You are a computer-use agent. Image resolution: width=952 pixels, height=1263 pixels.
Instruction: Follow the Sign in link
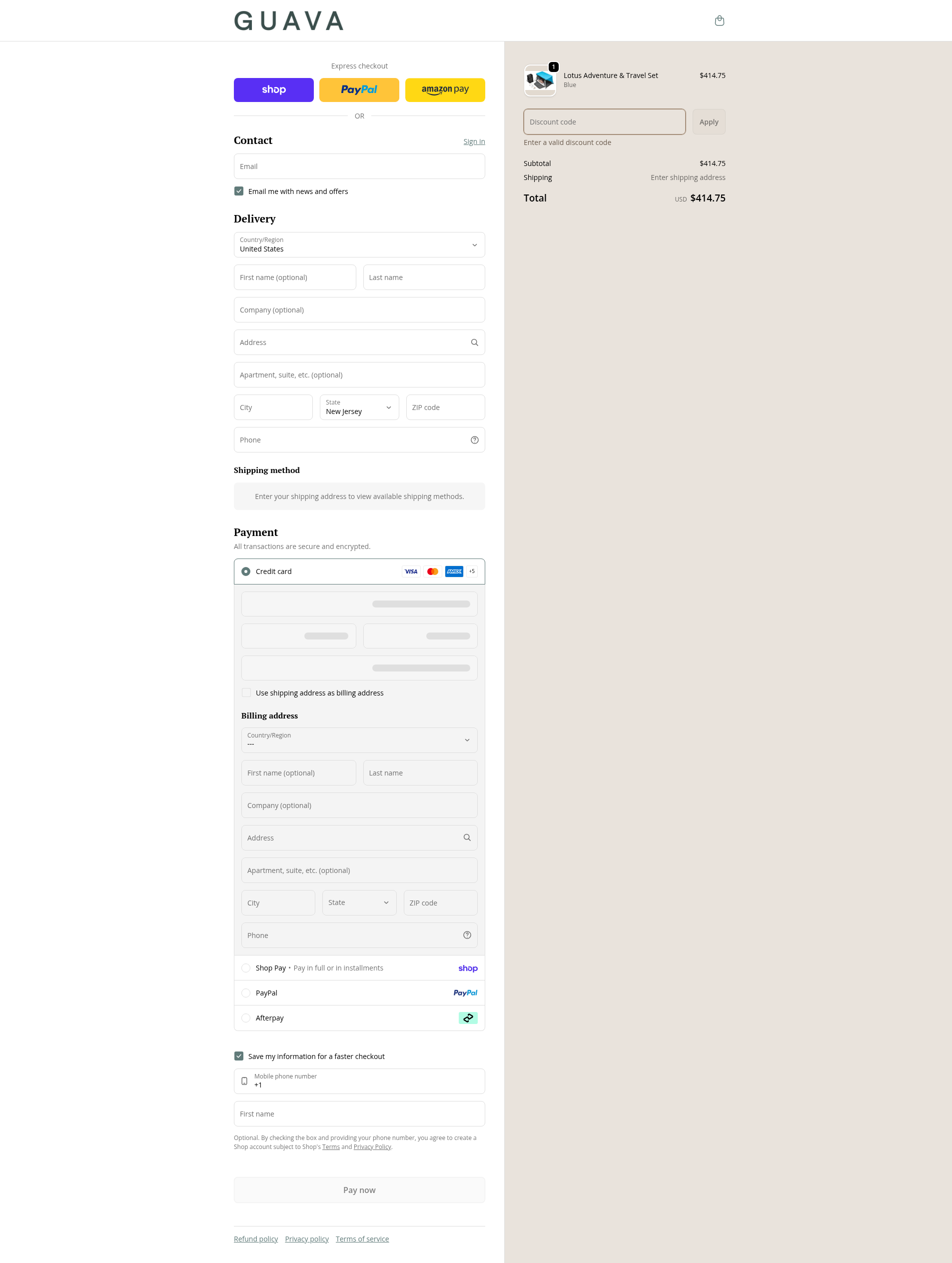coord(474,141)
